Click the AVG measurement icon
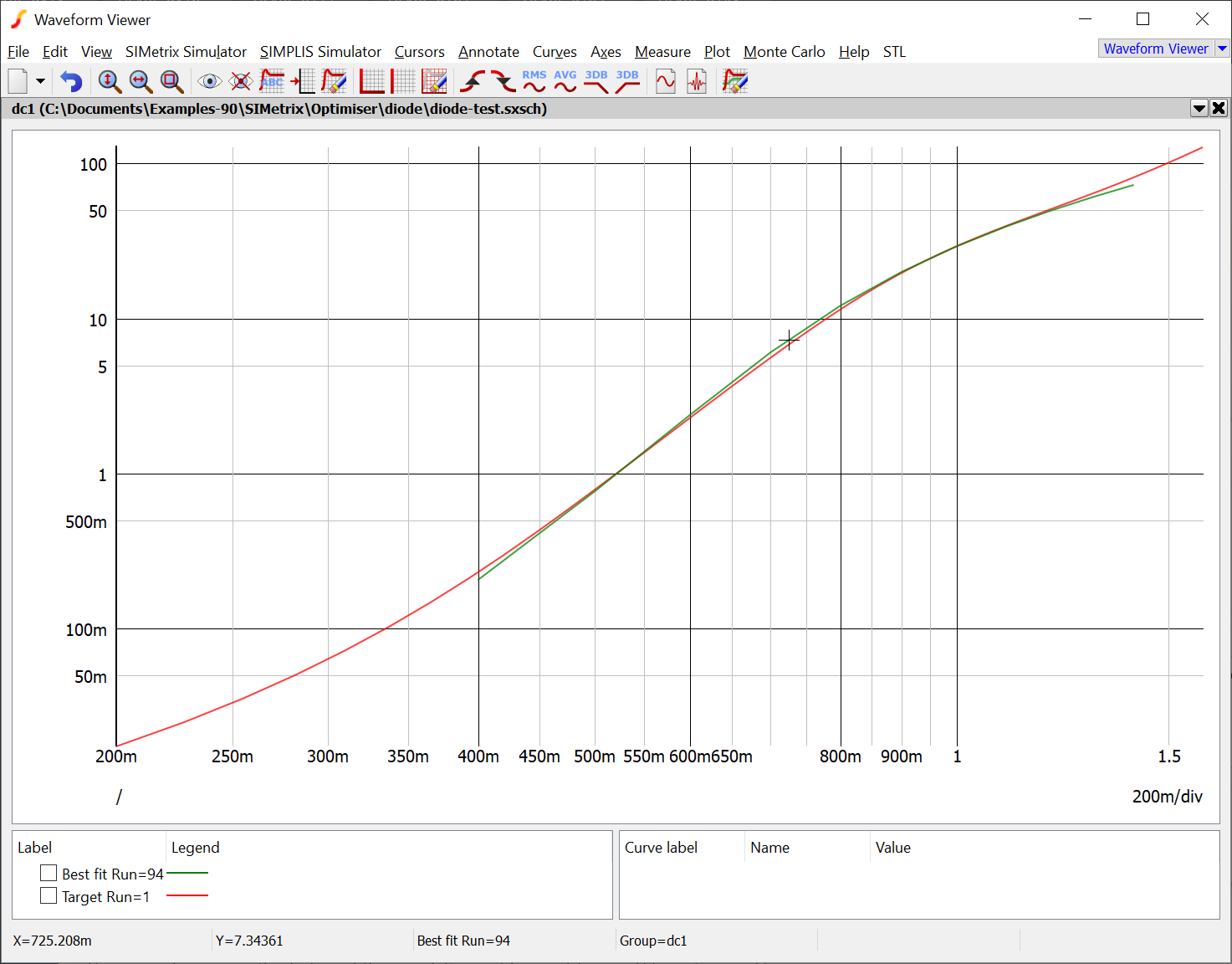The width and height of the screenshot is (1232, 964). click(x=565, y=81)
